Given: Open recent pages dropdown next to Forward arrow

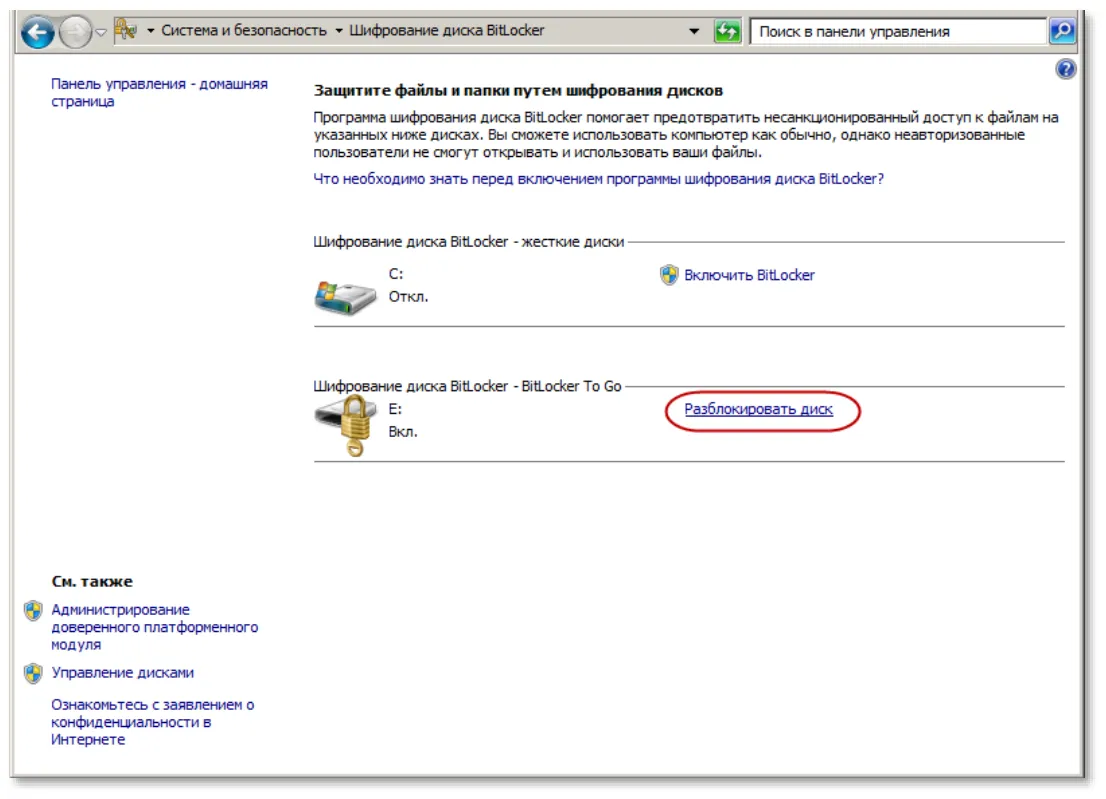Looking at the screenshot, I should pyautogui.click(x=101, y=32).
